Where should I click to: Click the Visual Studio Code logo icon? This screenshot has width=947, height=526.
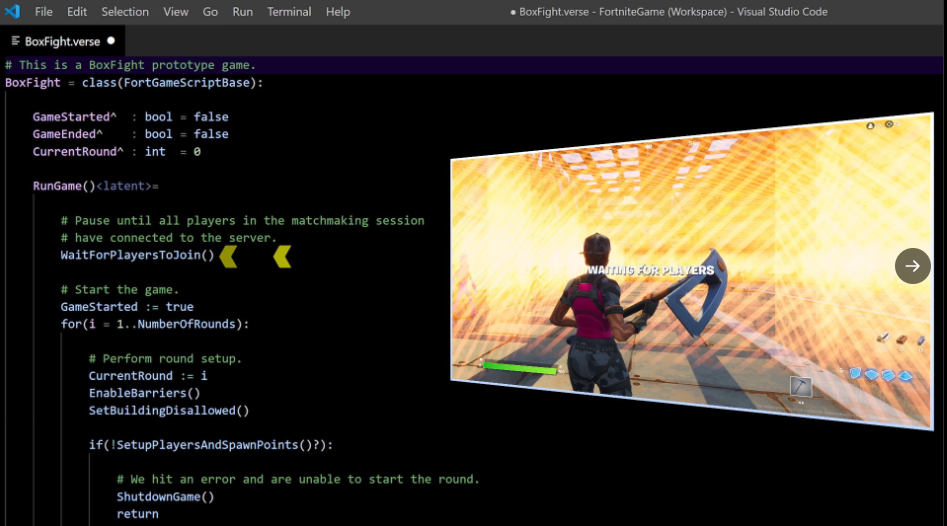(x=13, y=12)
